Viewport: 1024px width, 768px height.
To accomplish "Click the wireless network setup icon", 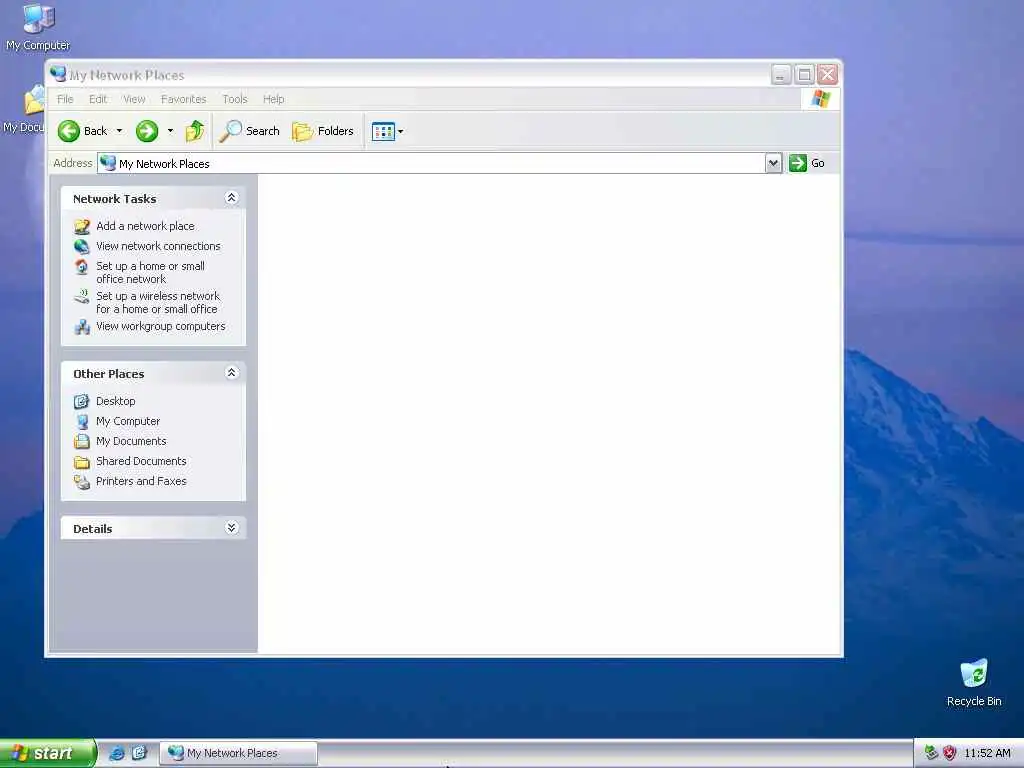I will click(x=82, y=297).
